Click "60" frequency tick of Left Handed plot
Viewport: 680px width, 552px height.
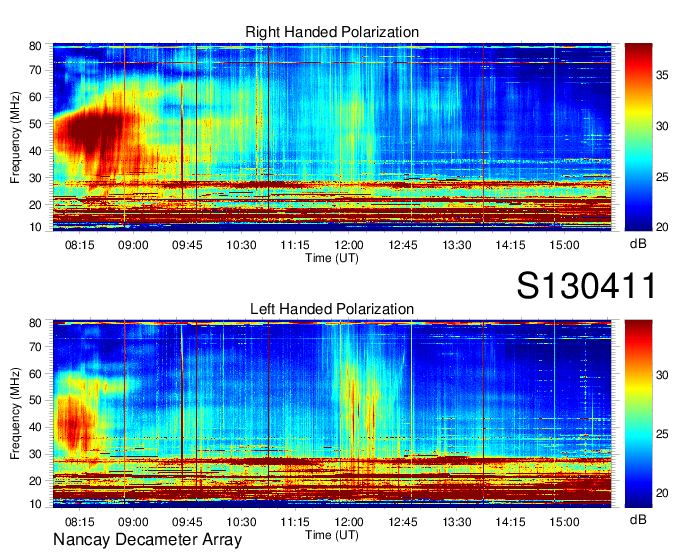35,373
